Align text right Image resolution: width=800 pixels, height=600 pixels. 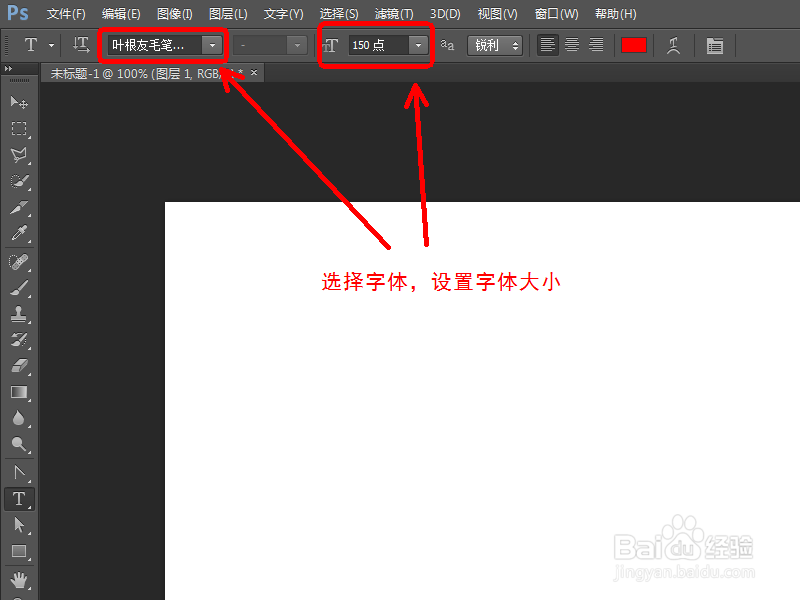(596, 45)
